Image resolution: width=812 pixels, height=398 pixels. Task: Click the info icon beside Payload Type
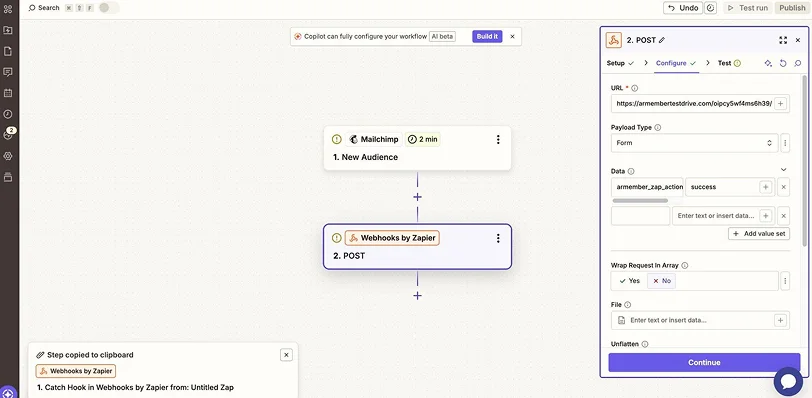(x=658, y=127)
